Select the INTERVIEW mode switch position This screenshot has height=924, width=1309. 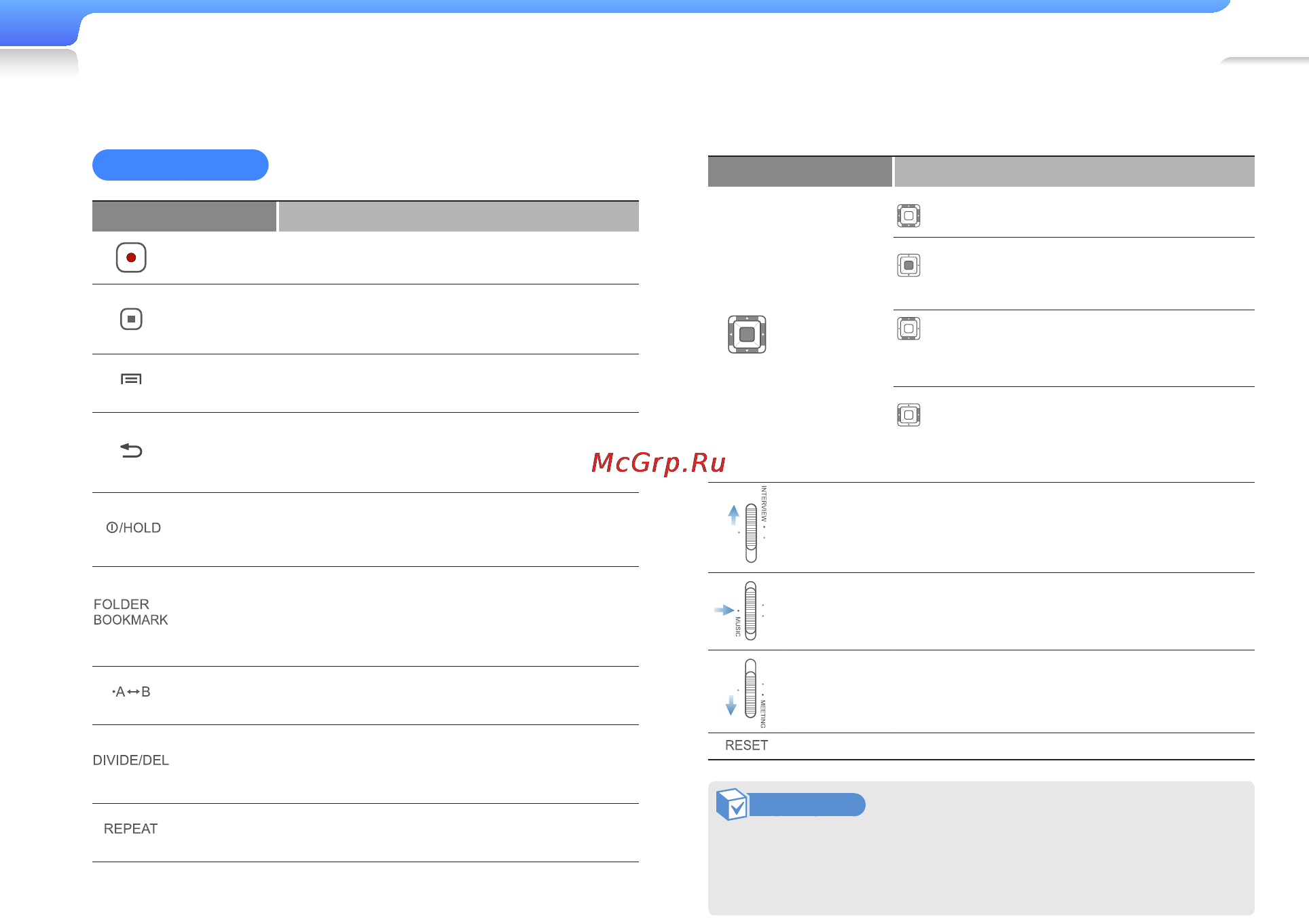(x=750, y=524)
